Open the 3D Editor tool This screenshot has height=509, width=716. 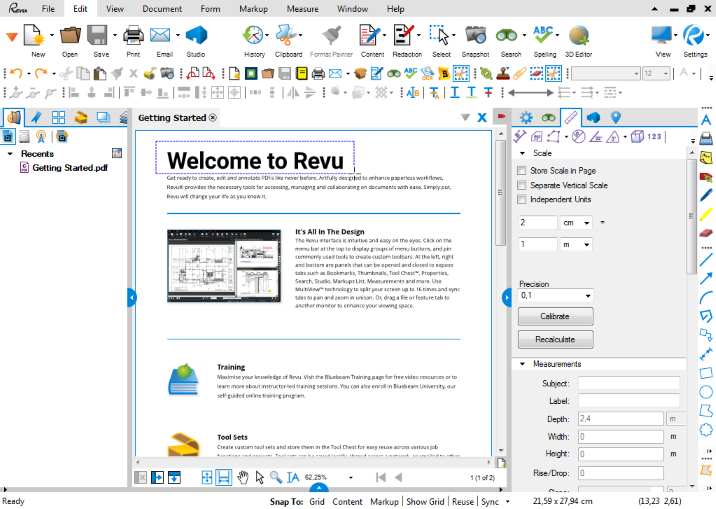(578, 37)
